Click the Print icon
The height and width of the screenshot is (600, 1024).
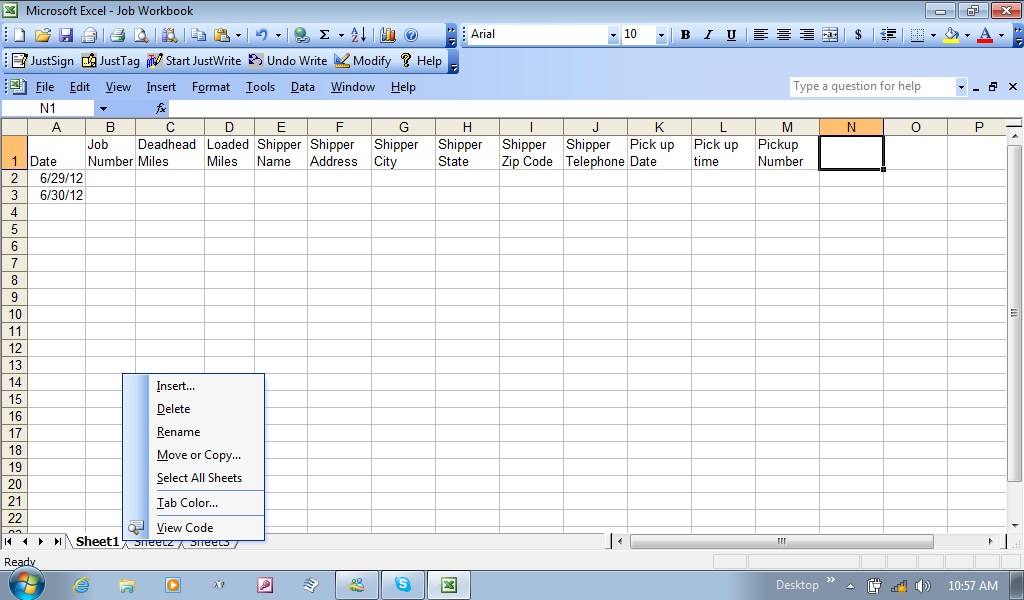point(117,35)
